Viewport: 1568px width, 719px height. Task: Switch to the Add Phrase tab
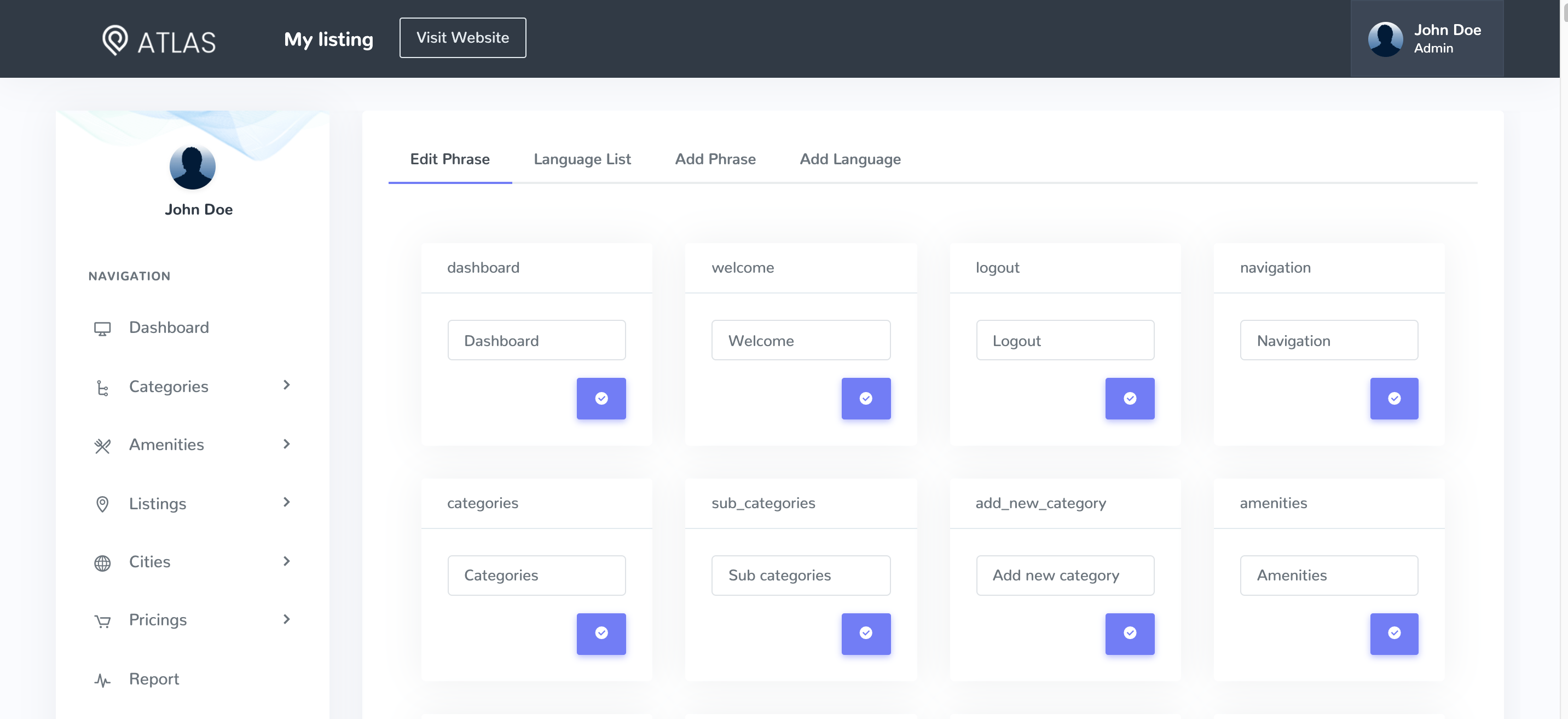715,157
